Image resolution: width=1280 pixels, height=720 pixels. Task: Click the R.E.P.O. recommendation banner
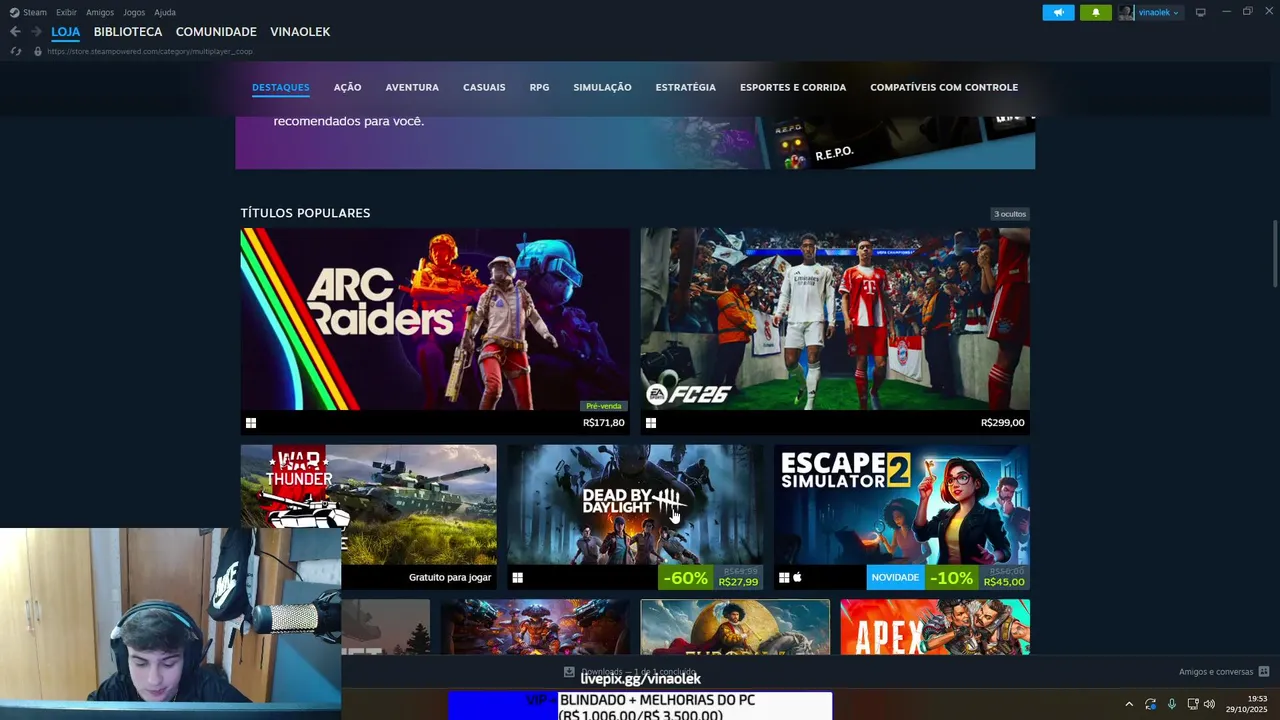tap(635, 142)
